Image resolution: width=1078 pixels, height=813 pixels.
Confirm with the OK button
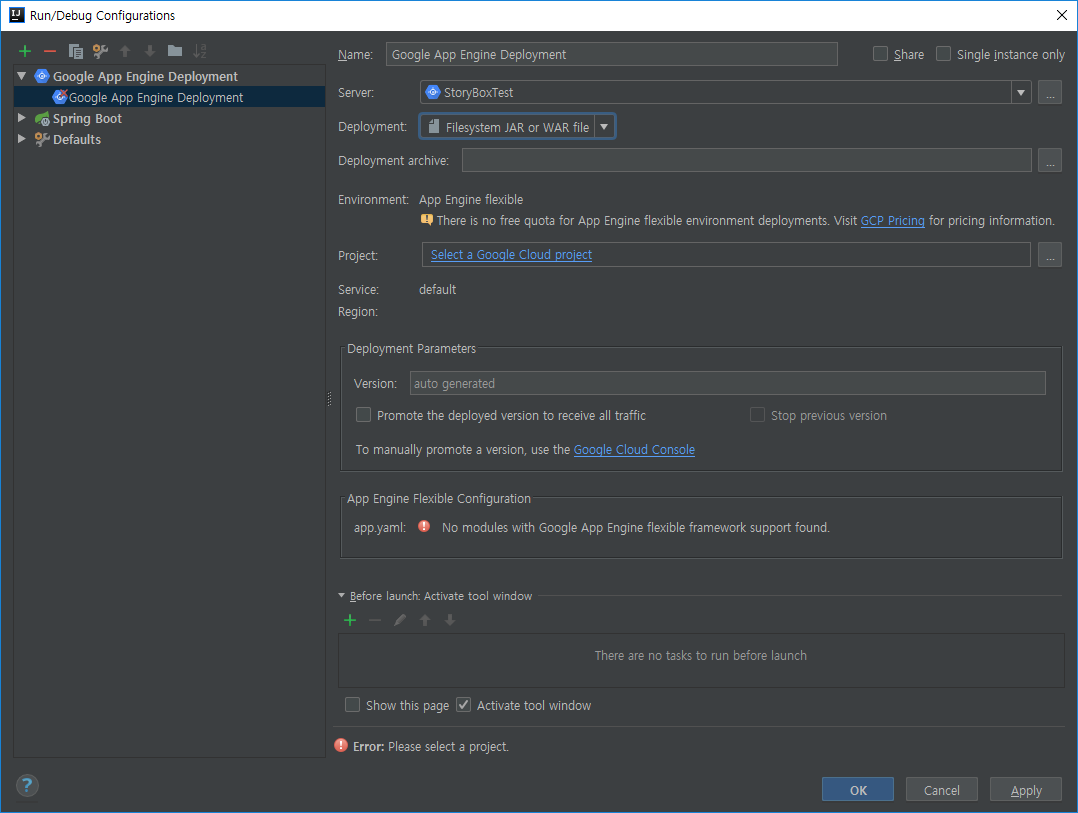858,790
